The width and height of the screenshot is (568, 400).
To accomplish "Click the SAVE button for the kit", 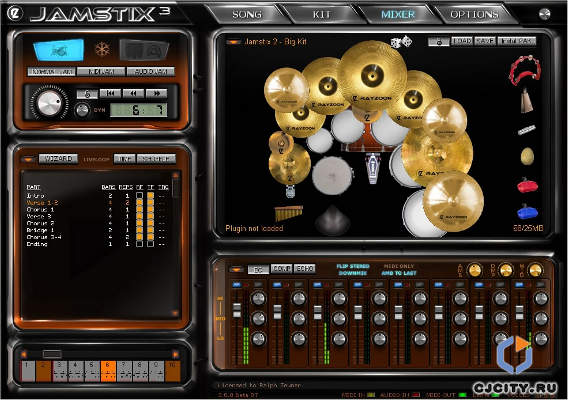I will pos(485,41).
